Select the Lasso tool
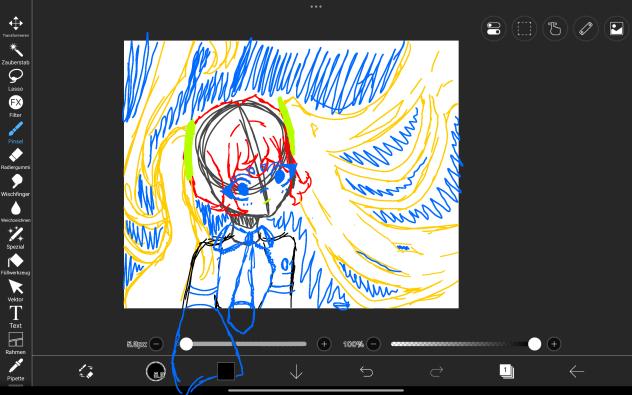 tap(16, 80)
